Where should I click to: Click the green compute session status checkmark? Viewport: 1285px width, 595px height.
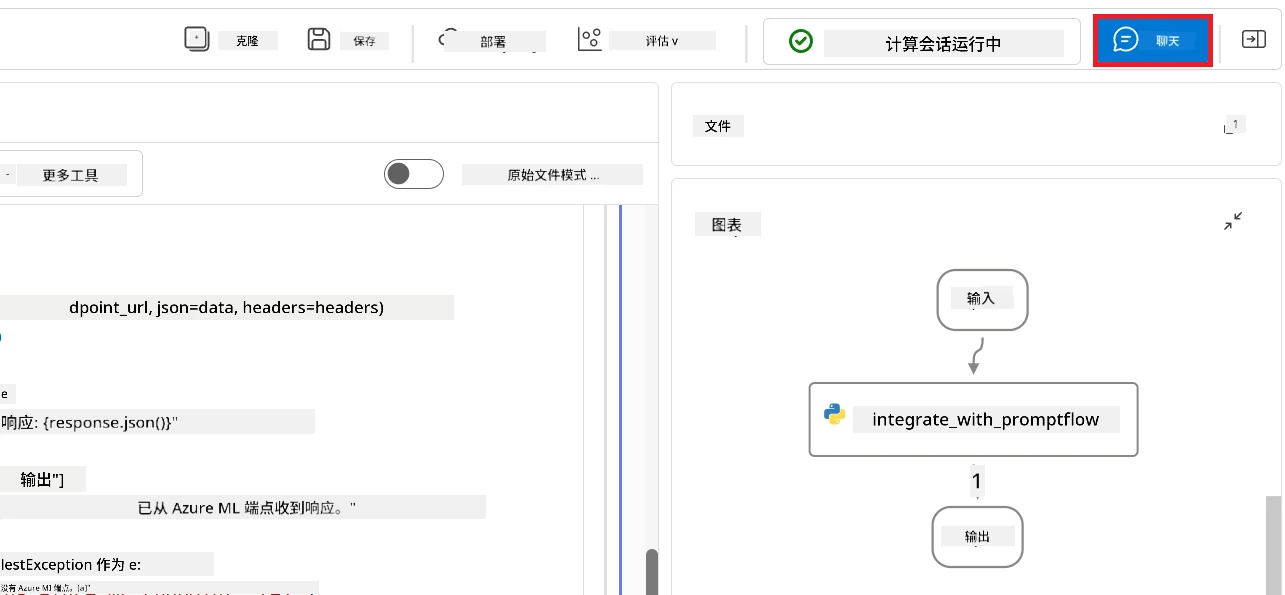click(x=800, y=41)
